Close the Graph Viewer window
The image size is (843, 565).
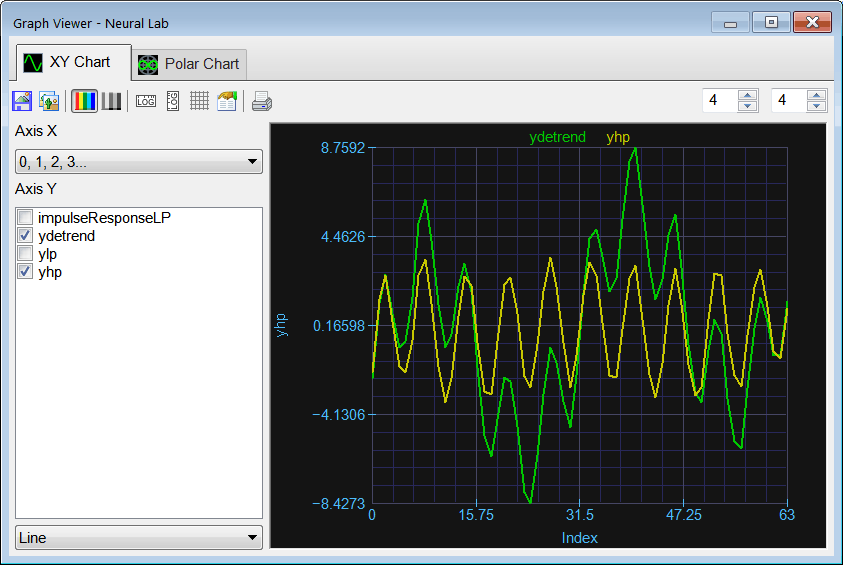(x=812, y=23)
